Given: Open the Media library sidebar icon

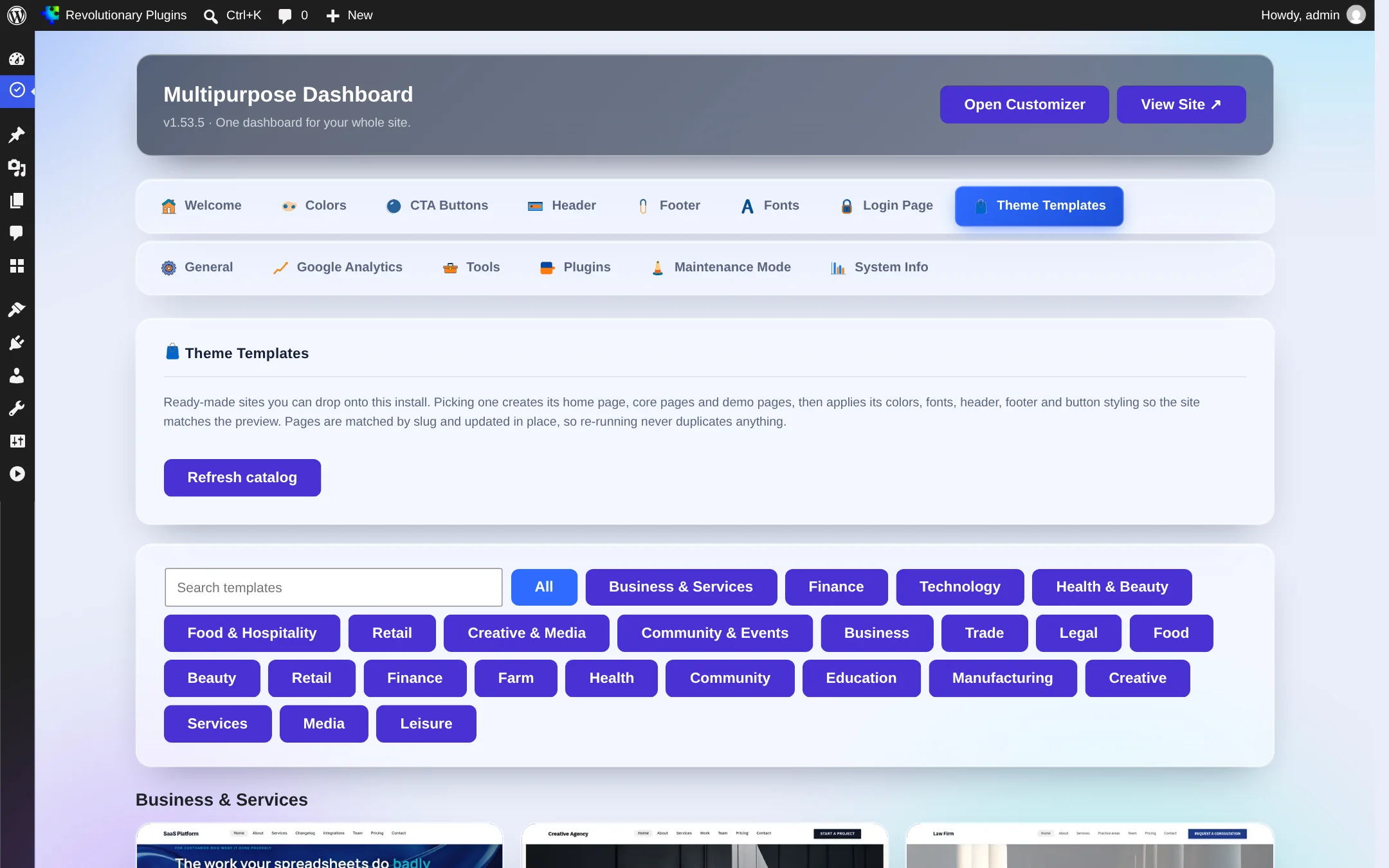Looking at the screenshot, I should pos(17,168).
